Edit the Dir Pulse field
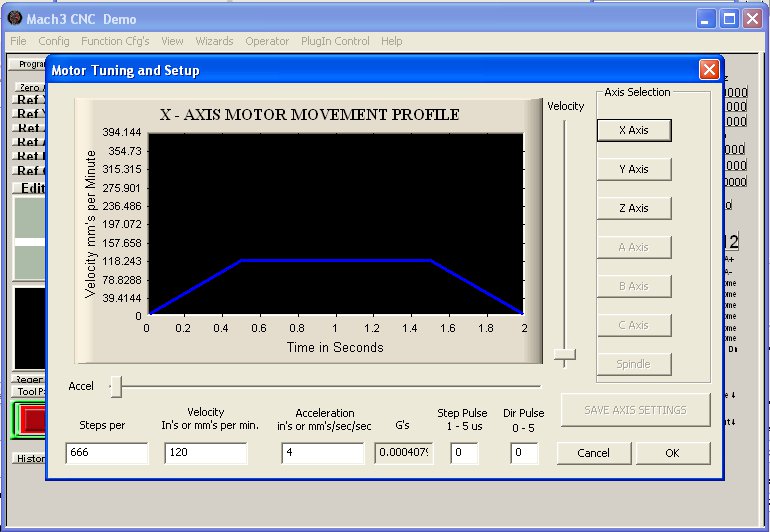The image size is (770, 532). (x=524, y=453)
